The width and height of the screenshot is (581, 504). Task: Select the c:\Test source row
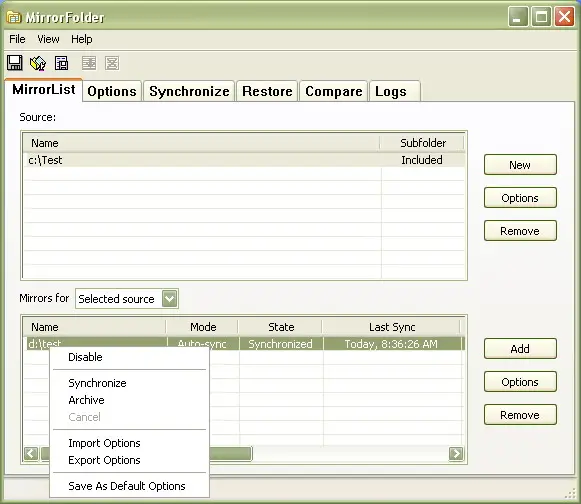pyautogui.click(x=244, y=160)
